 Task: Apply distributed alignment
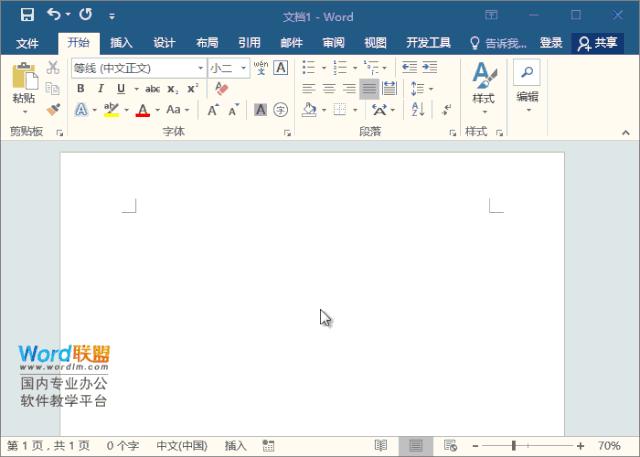pos(389,88)
